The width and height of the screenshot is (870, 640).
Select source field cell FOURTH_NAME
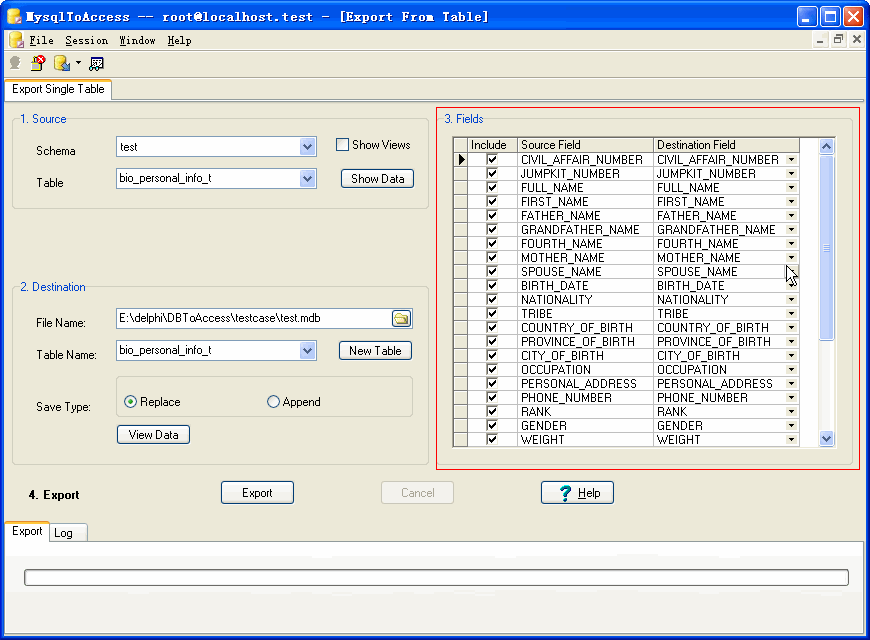[x=585, y=244]
